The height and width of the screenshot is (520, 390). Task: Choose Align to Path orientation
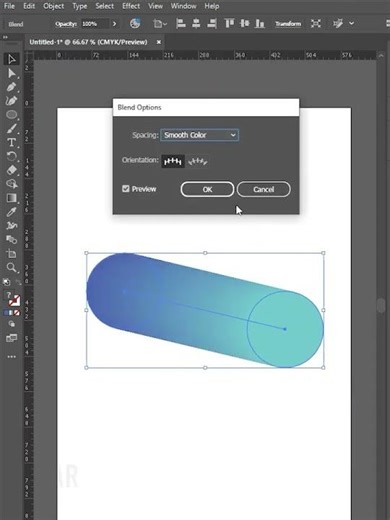point(198,161)
